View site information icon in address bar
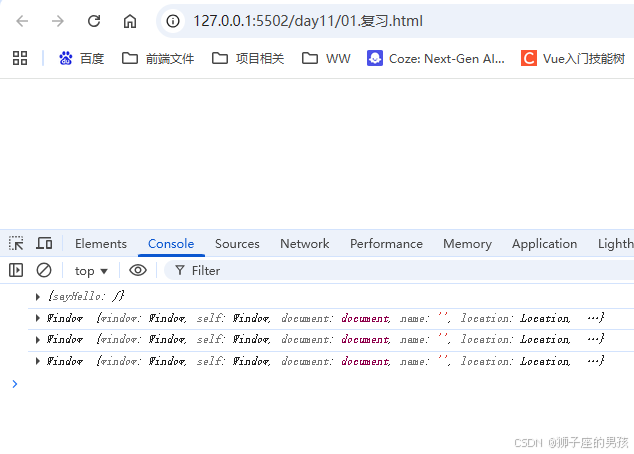634x454 pixels. [173, 21]
